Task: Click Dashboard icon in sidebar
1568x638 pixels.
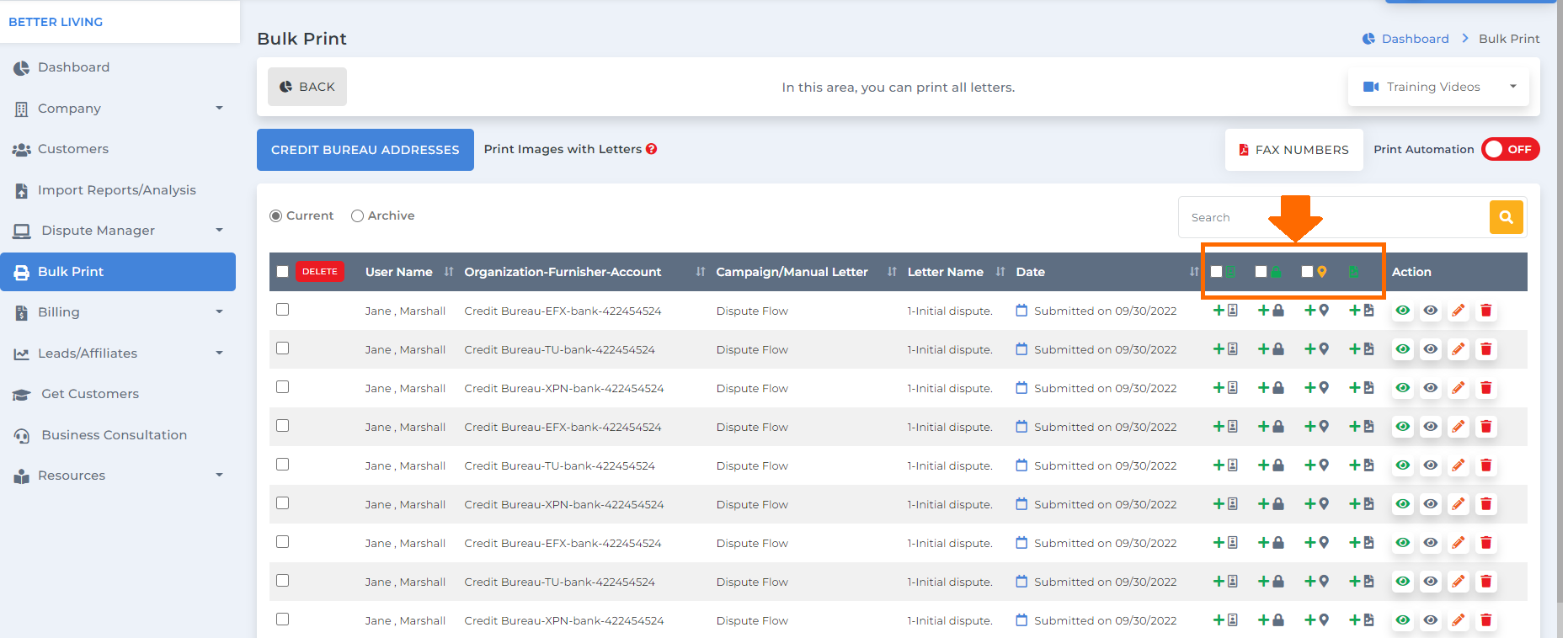Action: pos(21,68)
